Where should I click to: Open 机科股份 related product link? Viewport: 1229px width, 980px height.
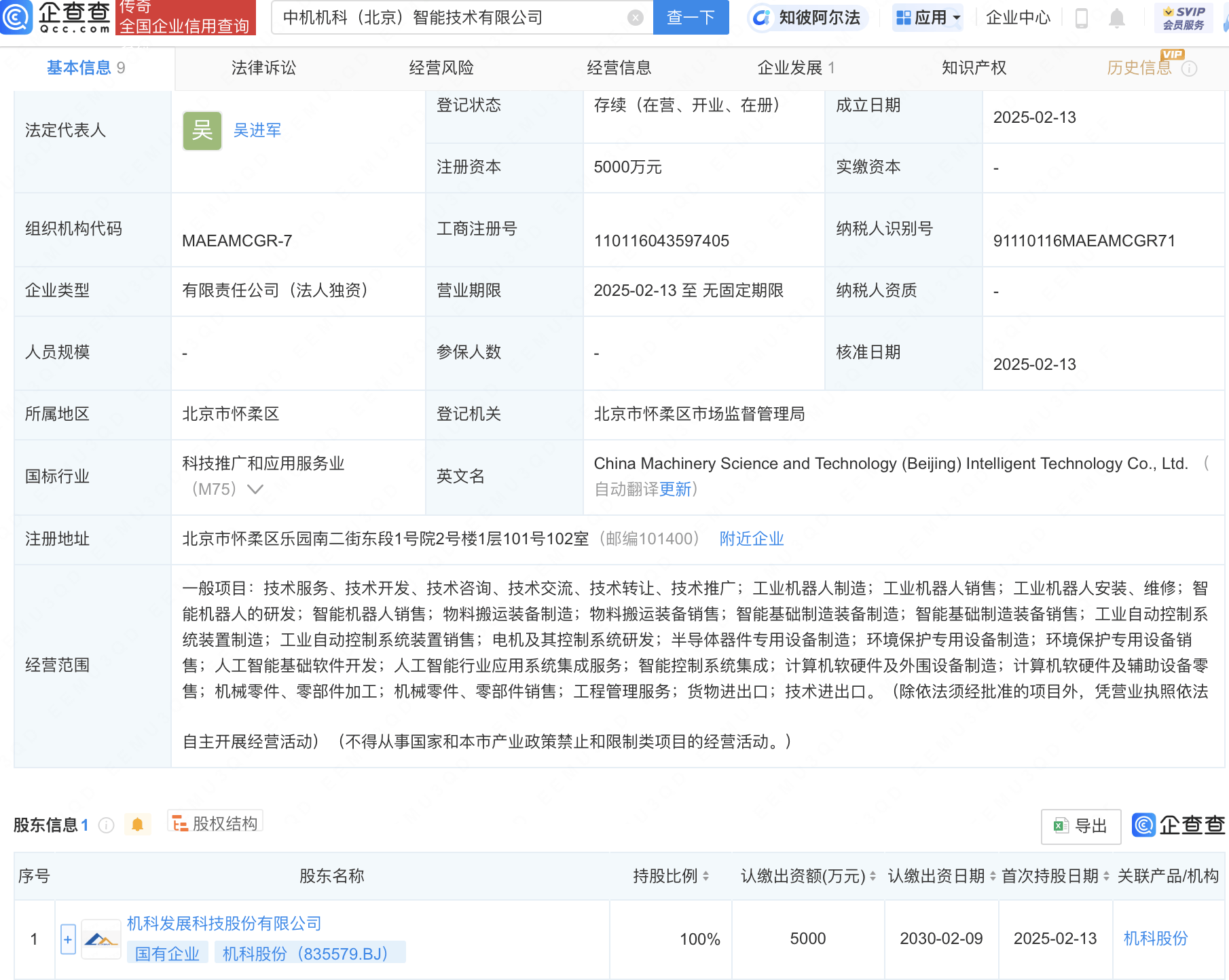(x=1156, y=939)
